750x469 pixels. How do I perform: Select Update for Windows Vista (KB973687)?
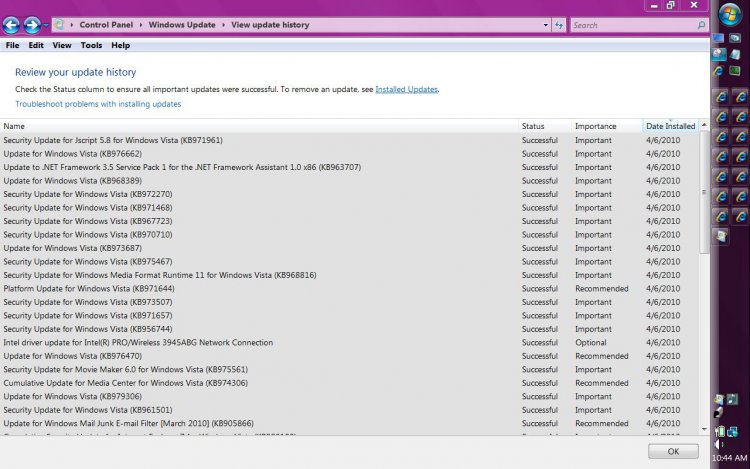click(350, 248)
